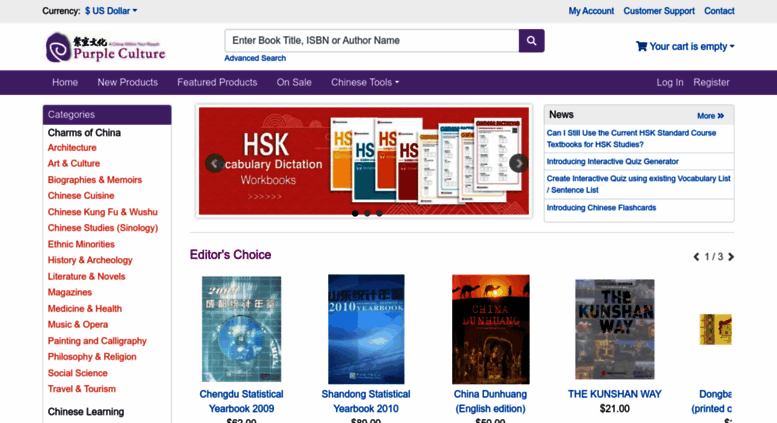This screenshot has width=777, height=423.
Task: Open Chinese Studies (Sinology) category
Action: [103, 228]
